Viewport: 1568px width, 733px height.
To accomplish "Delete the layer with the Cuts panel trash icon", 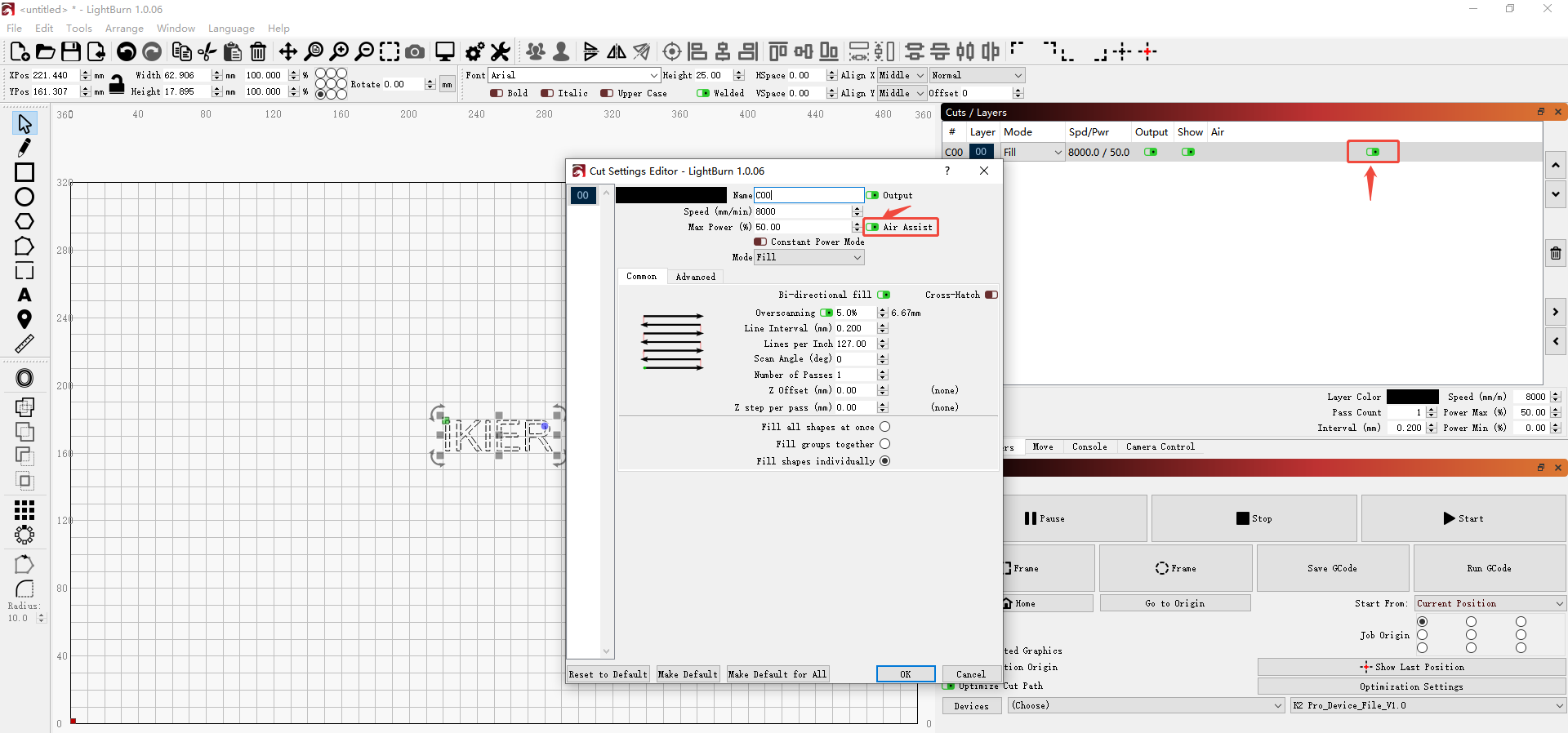I will [1556, 253].
